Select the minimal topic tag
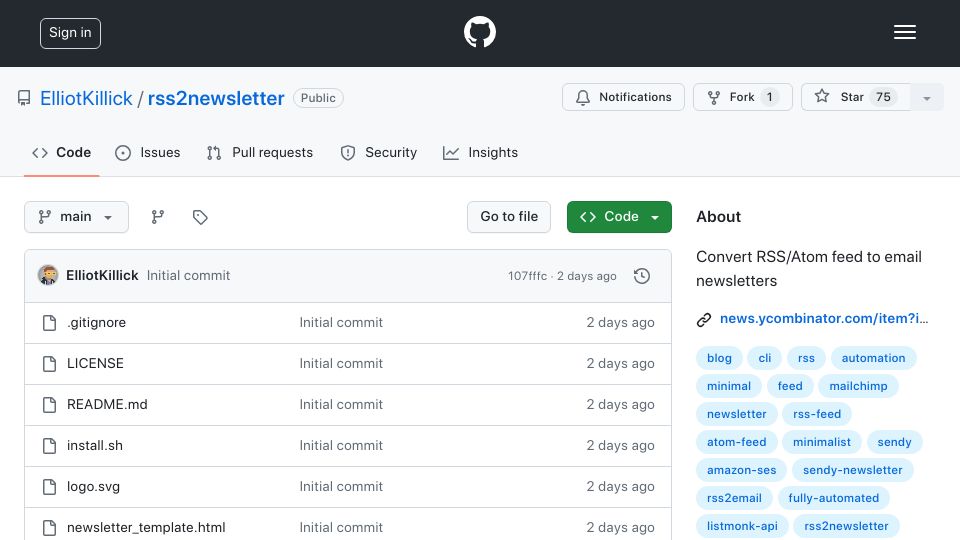The width and height of the screenshot is (960, 540). point(729,386)
